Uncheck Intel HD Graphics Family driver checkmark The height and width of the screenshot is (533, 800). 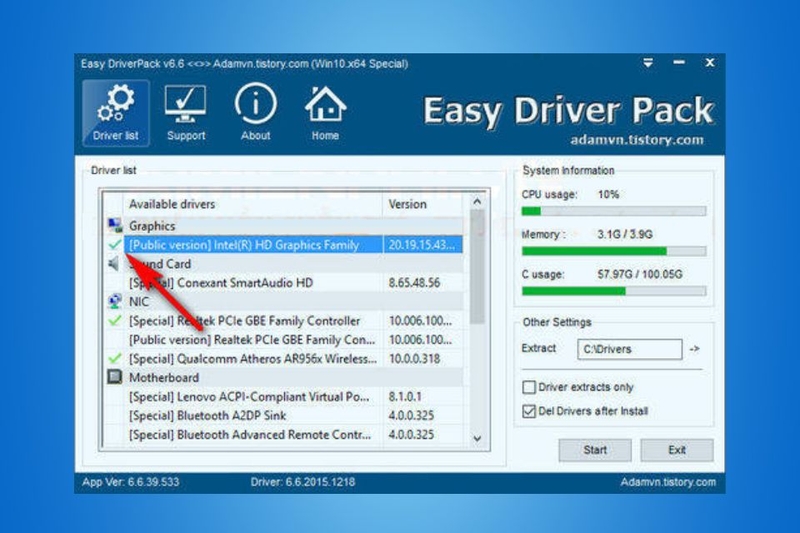pyautogui.click(x=115, y=245)
